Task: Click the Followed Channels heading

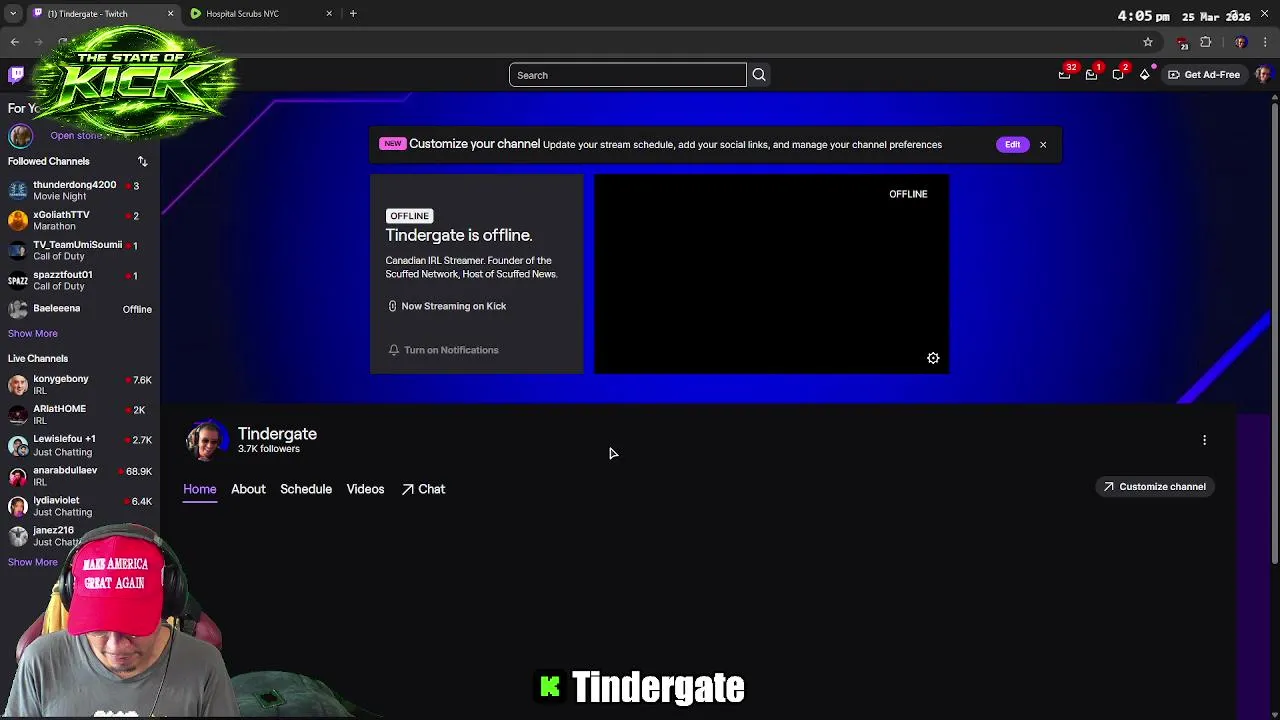Action: (48, 161)
